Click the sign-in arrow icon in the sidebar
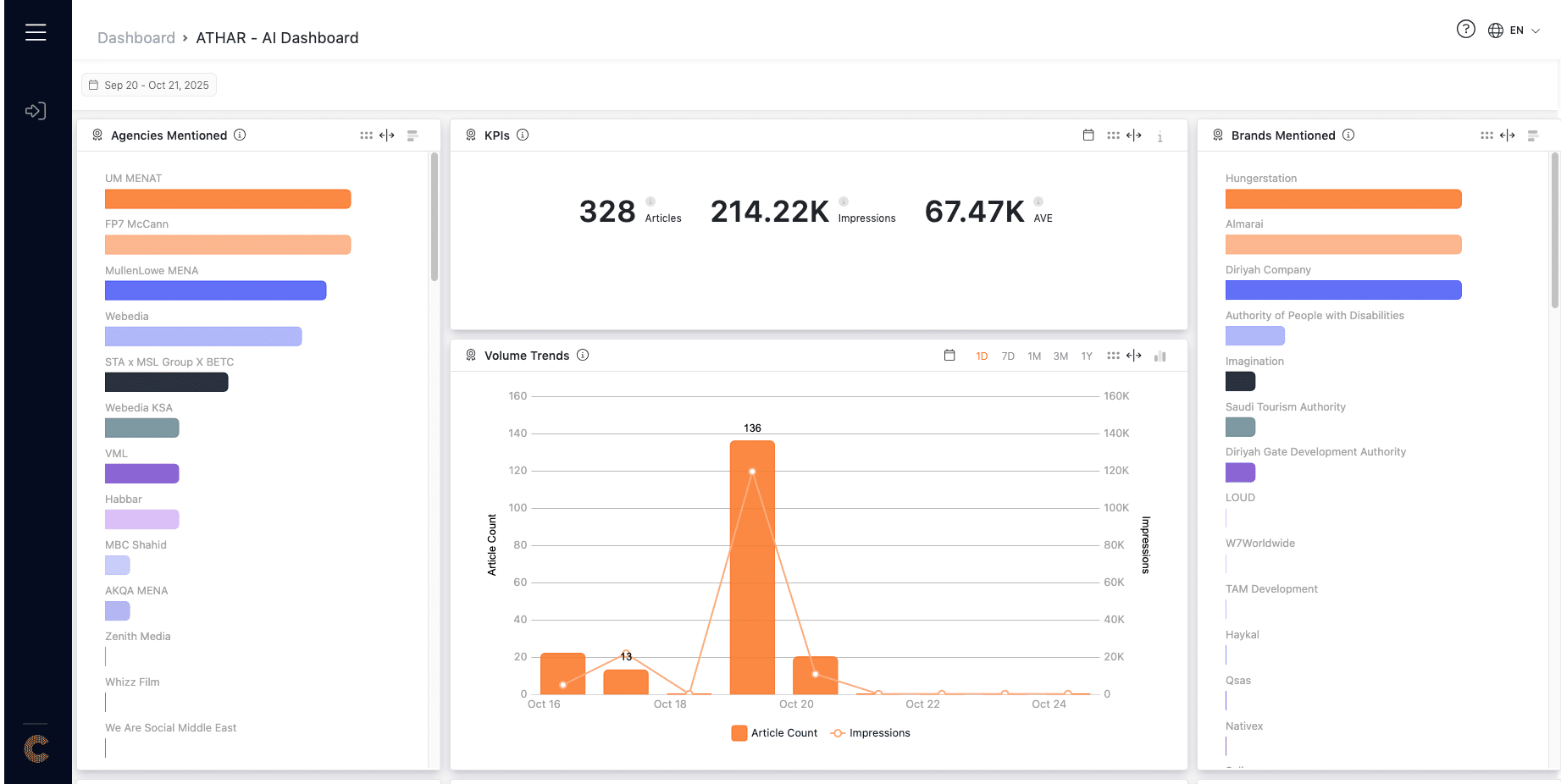The height and width of the screenshot is (784, 1561). (x=36, y=111)
